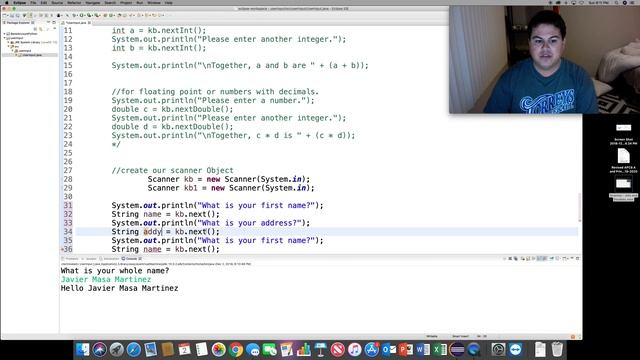Select UserInput.java in Package Explorer tree
This screenshot has width=640, height=360.
(x=31, y=55)
